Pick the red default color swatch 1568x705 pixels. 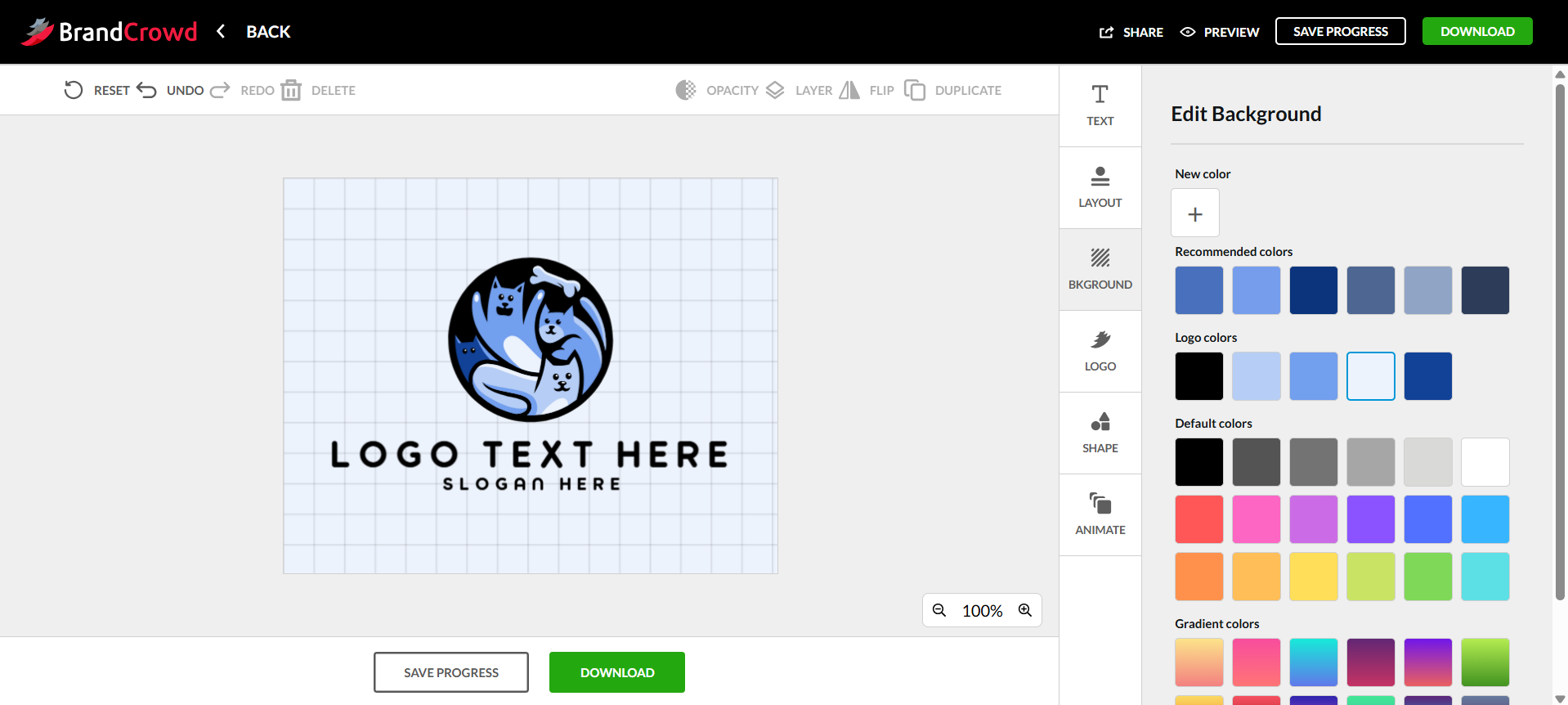(x=1199, y=519)
